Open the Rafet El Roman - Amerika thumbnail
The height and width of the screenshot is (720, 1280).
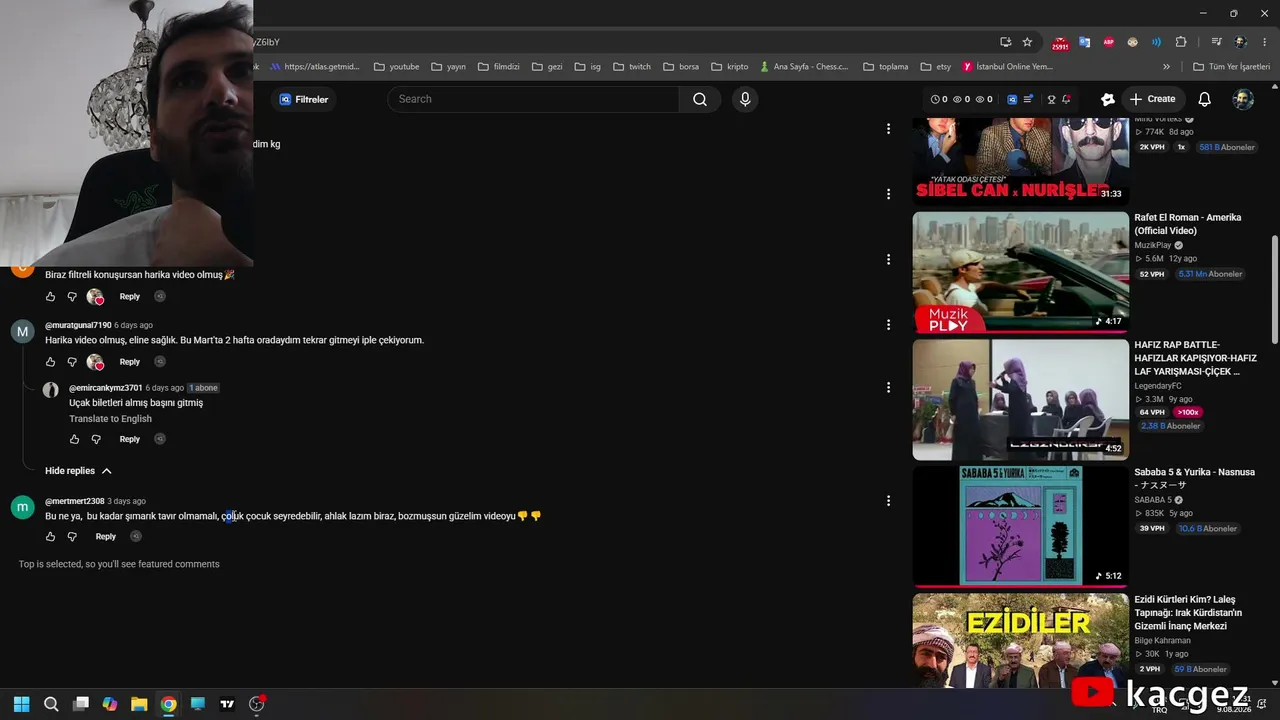pos(1020,271)
